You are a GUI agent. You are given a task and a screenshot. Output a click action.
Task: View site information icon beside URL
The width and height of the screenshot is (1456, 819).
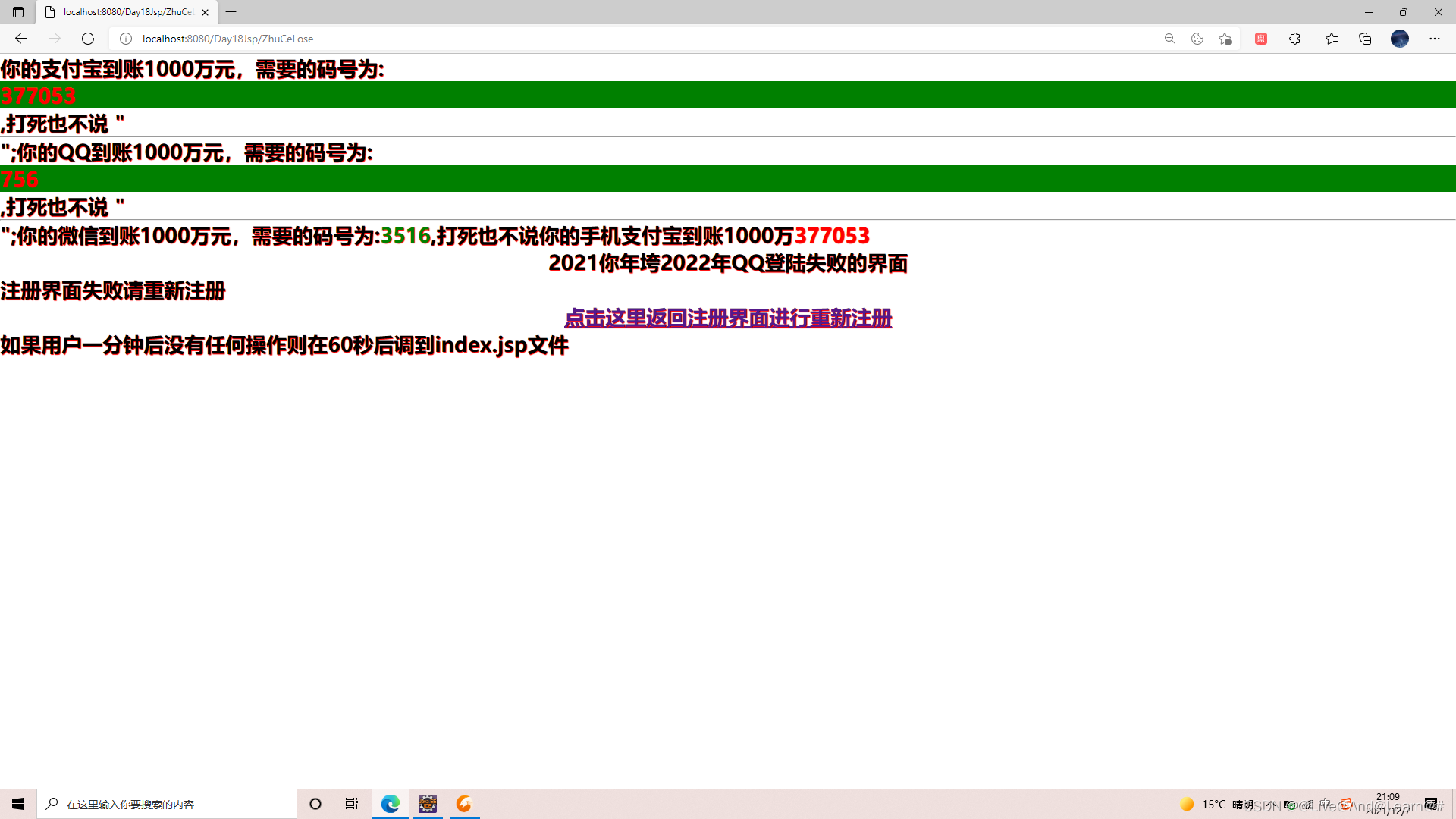(x=126, y=39)
